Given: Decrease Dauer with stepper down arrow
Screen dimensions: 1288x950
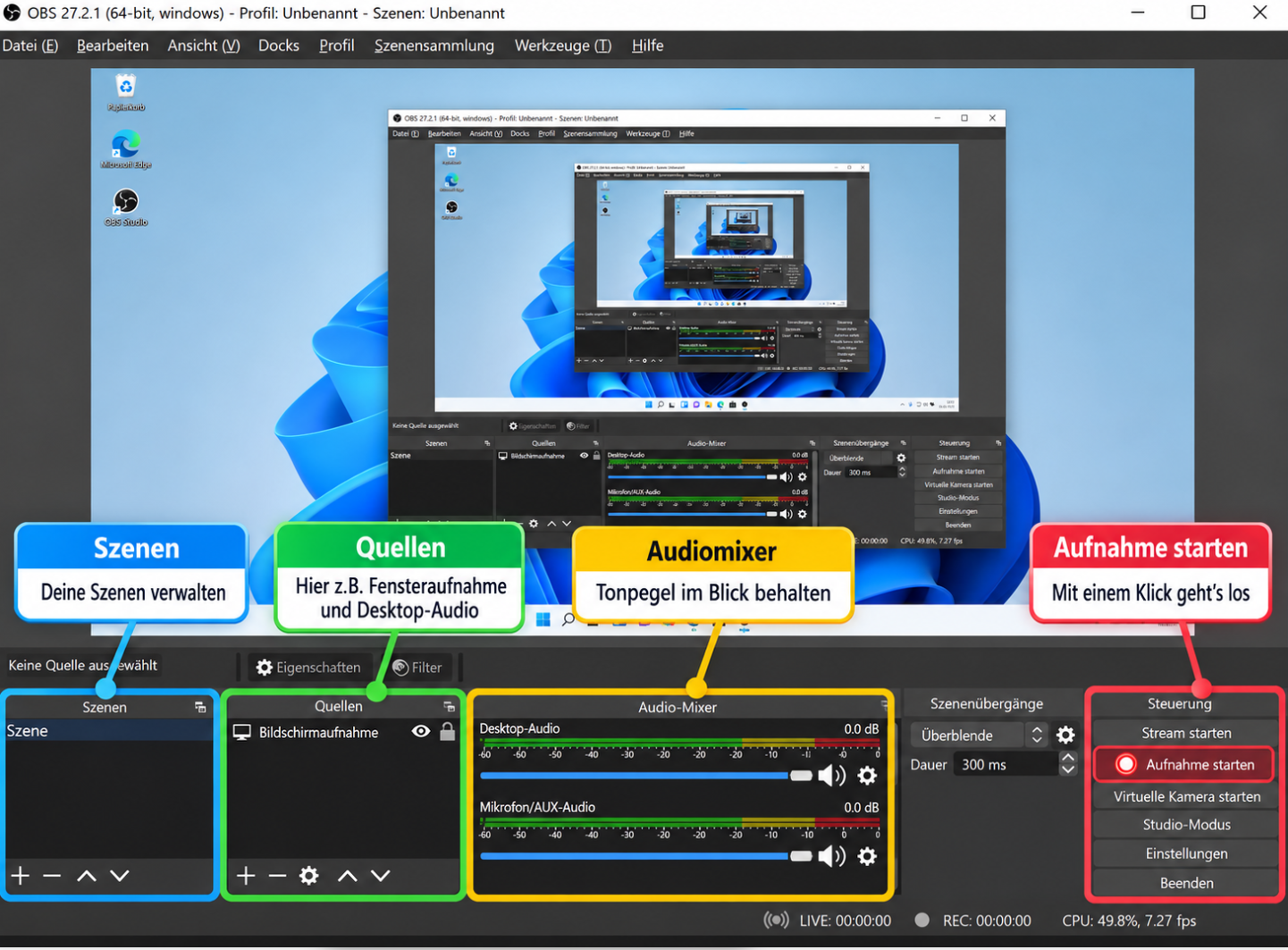Looking at the screenshot, I should point(1068,770).
